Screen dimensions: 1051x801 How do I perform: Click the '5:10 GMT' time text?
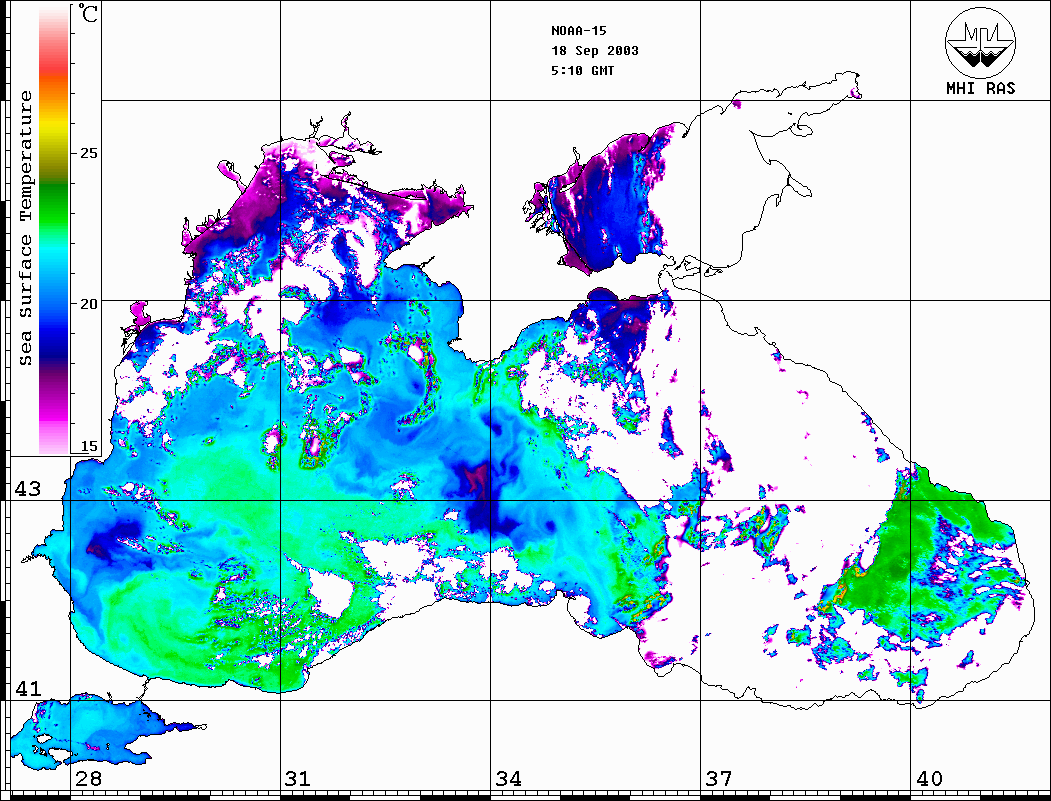582,70
